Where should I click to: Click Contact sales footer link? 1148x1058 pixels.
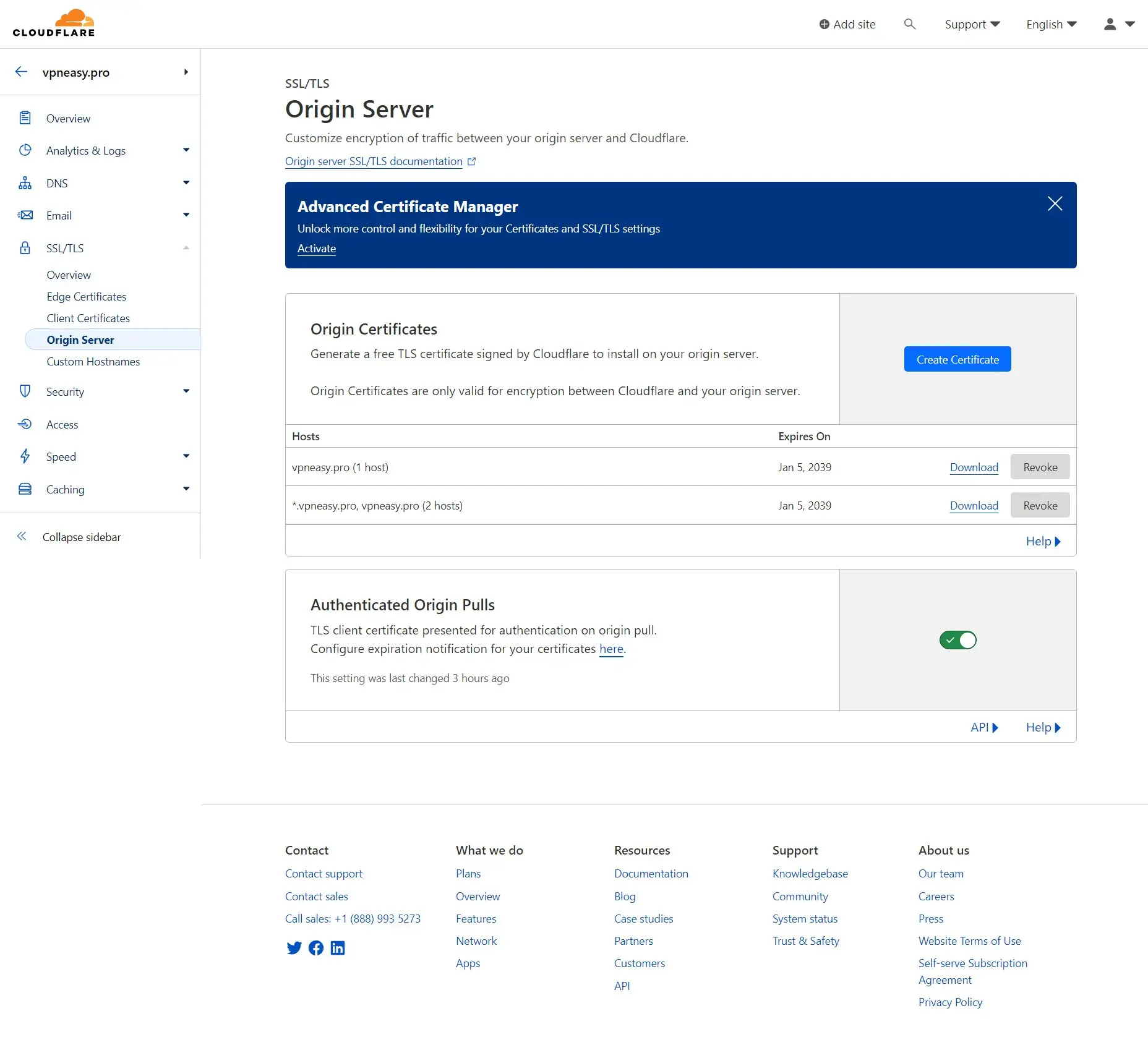point(317,896)
